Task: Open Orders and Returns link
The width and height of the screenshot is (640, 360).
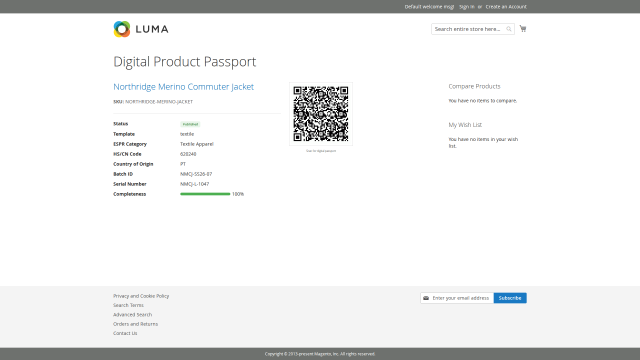Action: click(x=136, y=324)
